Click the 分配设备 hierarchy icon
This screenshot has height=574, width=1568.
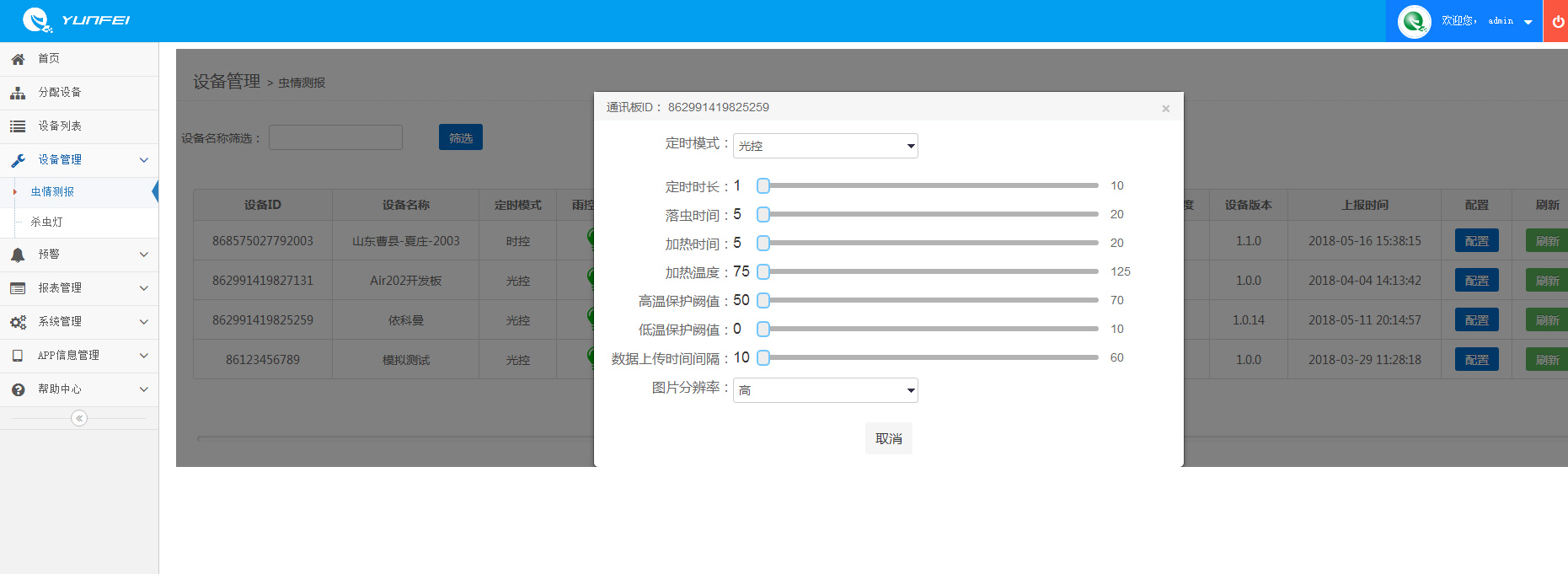pyautogui.click(x=18, y=93)
